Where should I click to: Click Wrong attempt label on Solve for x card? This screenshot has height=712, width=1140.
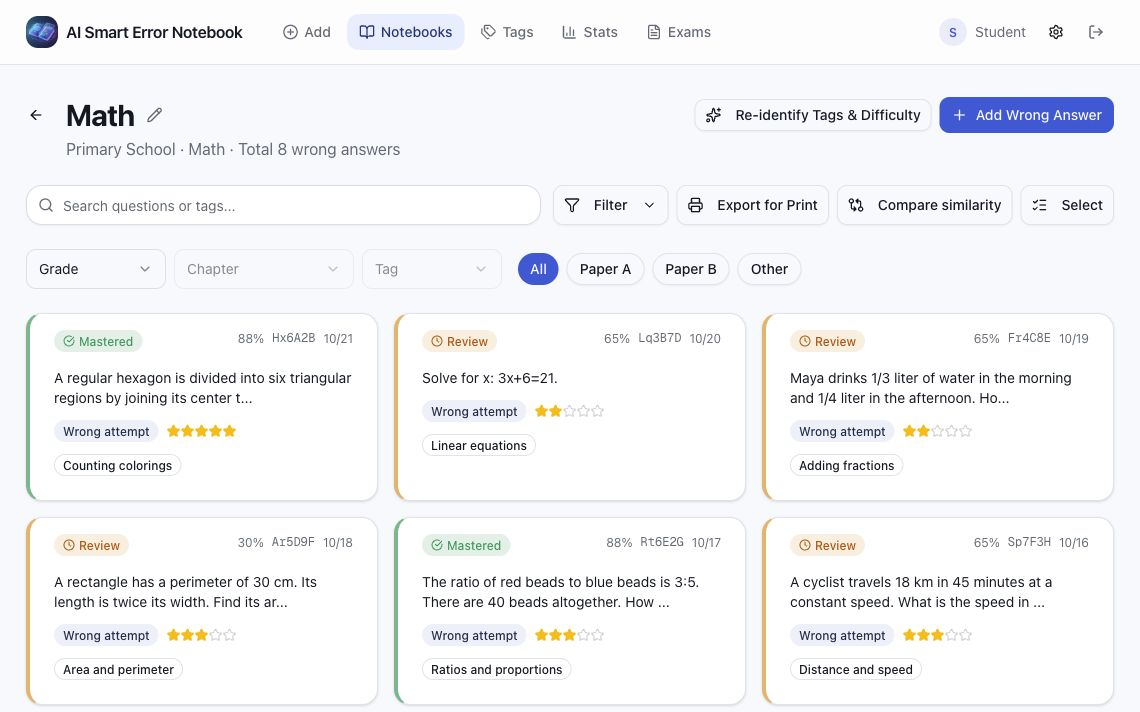(474, 411)
